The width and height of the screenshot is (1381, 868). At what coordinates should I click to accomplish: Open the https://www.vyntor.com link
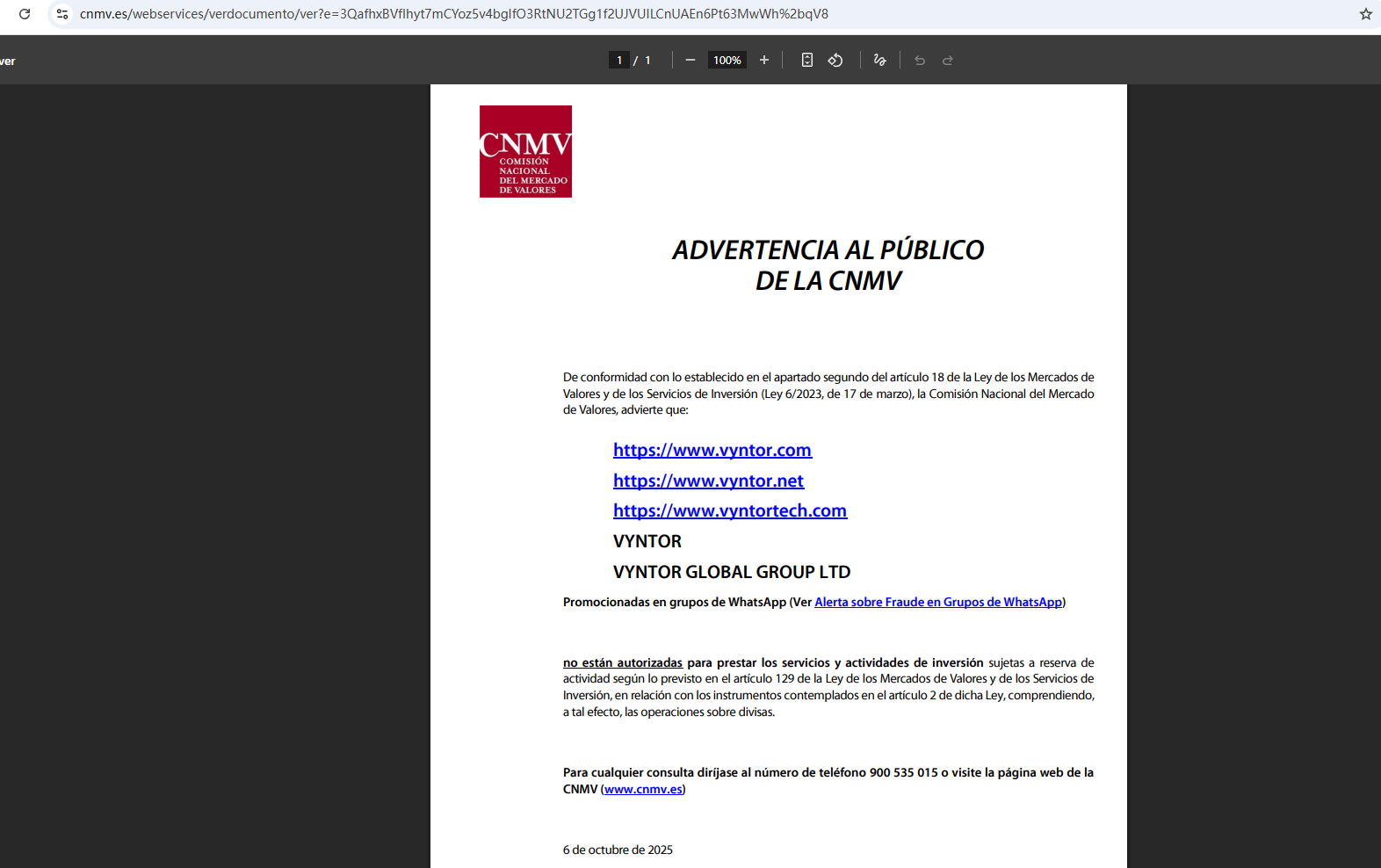point(712,450)
